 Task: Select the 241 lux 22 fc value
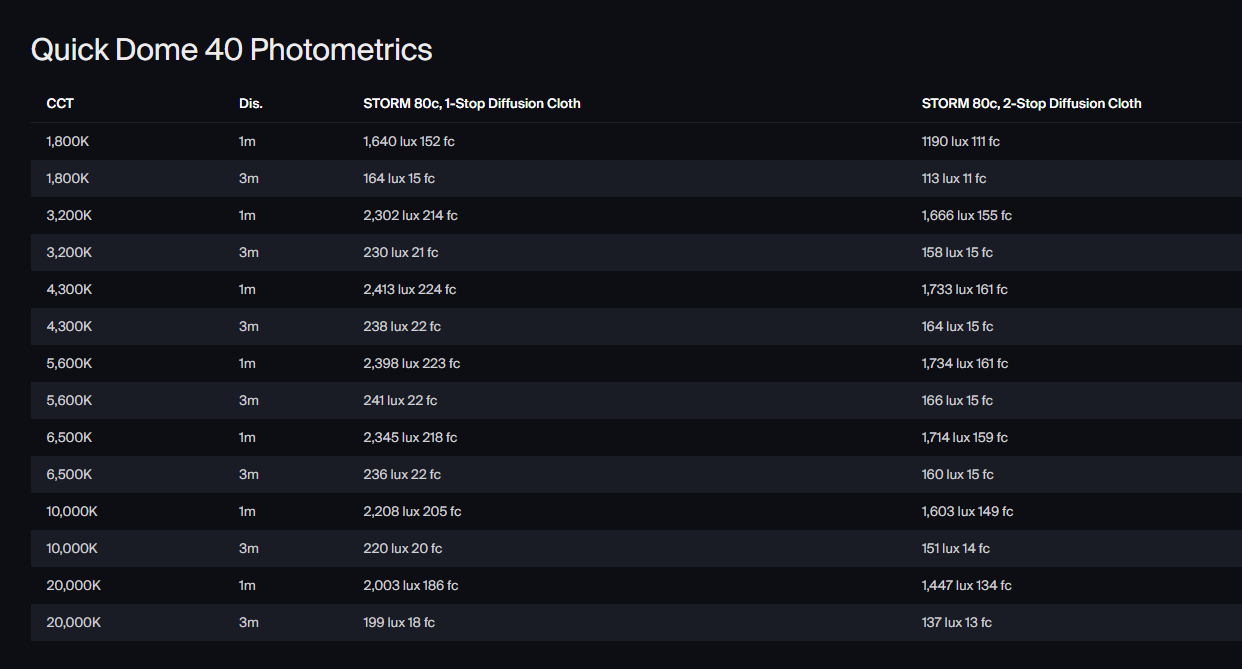pos(400,401)
